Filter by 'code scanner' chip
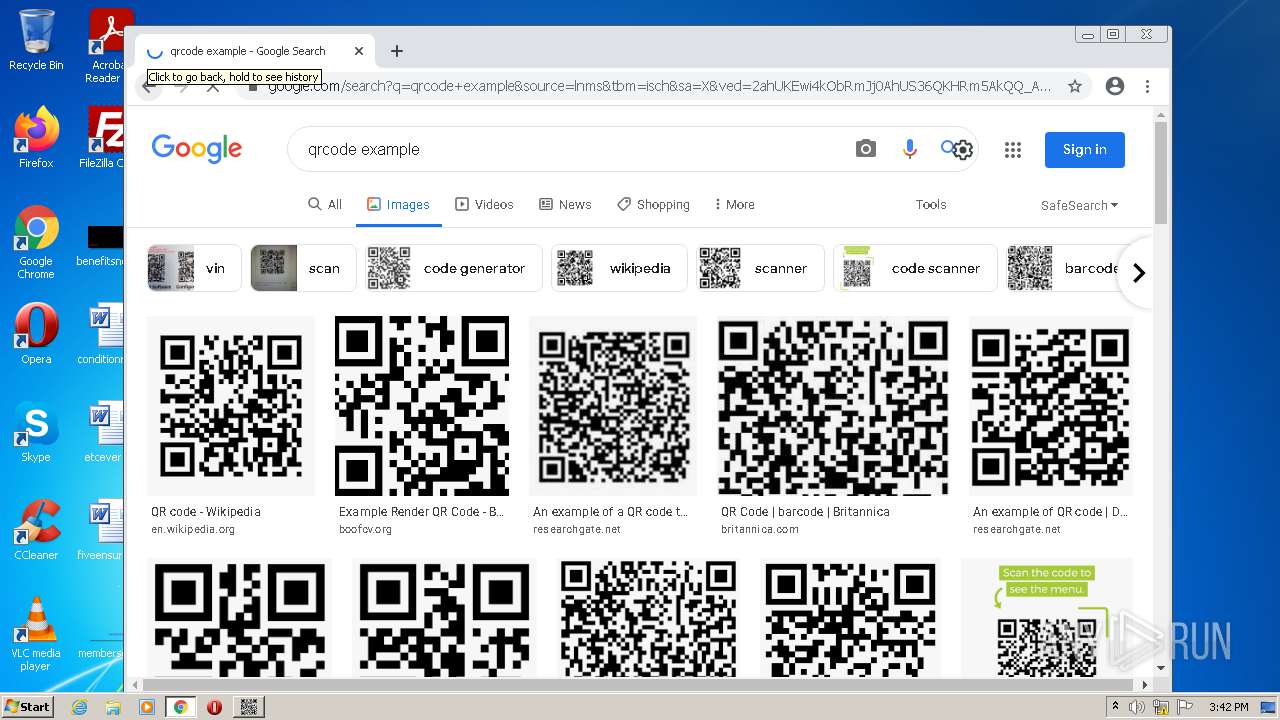This screenshot has width=1280, height=720. [x=915, y=268]
